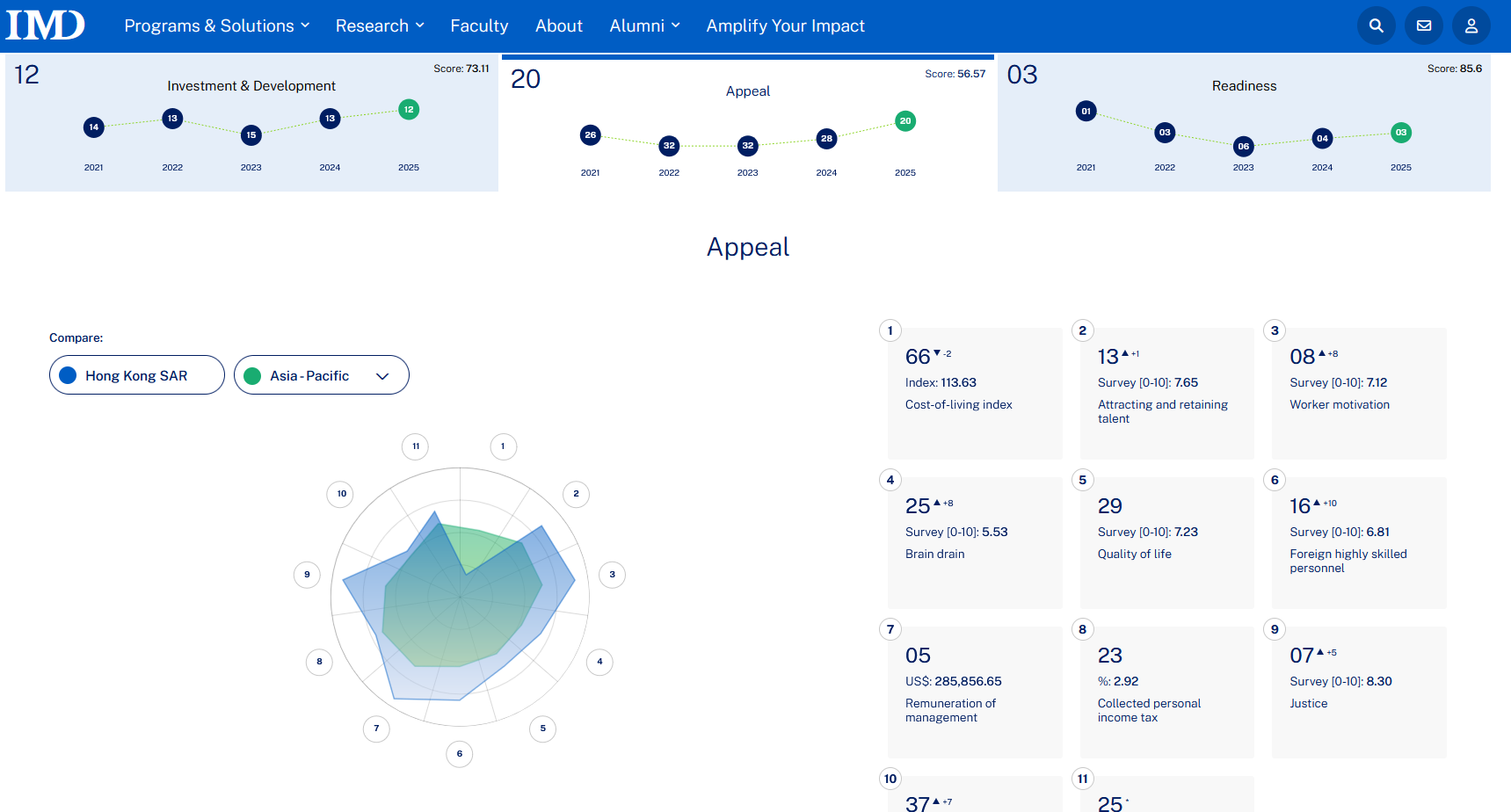Select the Appeal factor tab
The image size is (1511, 812).
pos(748,123)
